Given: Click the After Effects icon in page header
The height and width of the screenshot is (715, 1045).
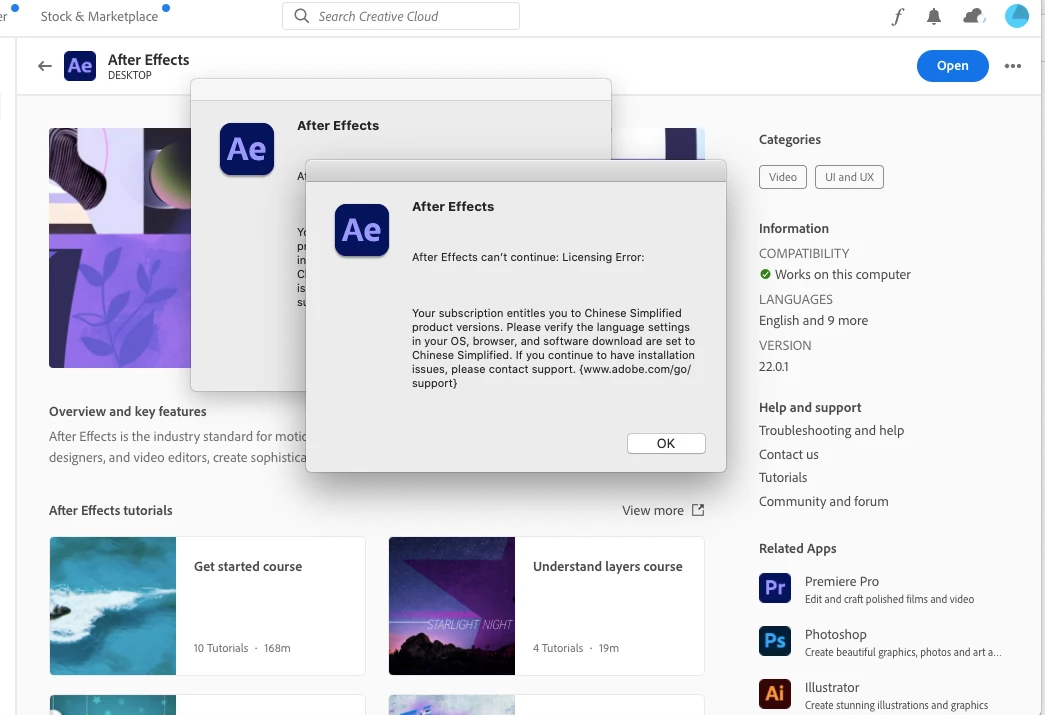Looking at the screenshot, I should pos(80,66).
